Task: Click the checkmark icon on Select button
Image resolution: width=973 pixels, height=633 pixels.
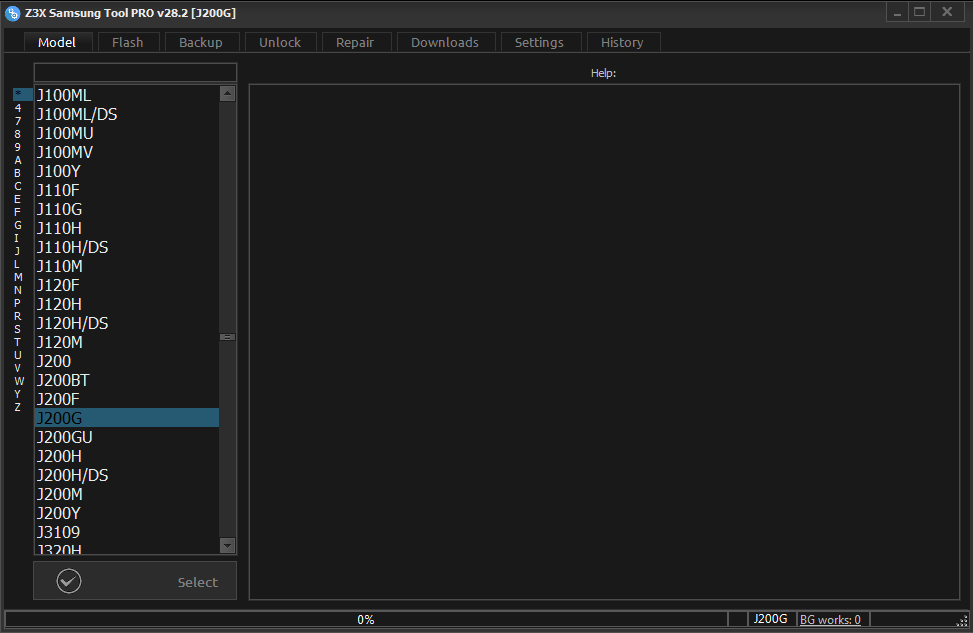Action: (x=69, y=581)
